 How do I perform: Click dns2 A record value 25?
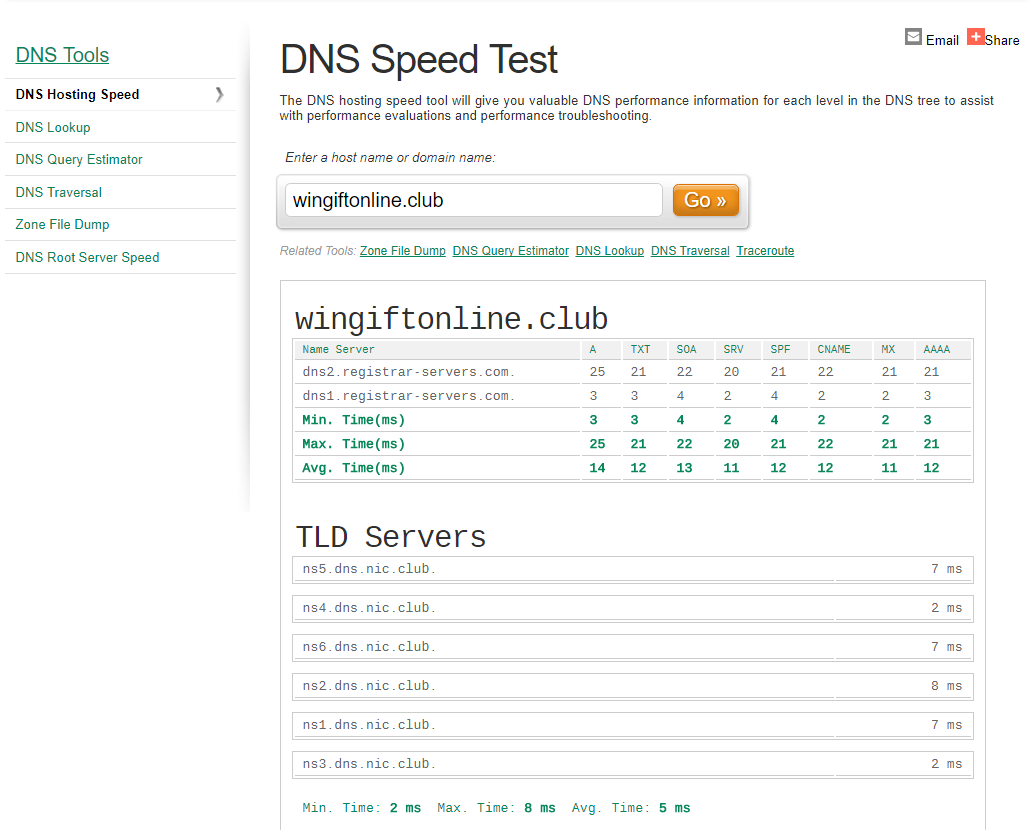[597, 372]
